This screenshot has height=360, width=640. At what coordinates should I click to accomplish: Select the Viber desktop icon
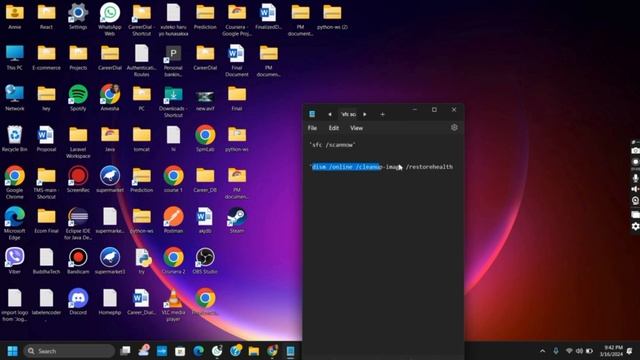coord(15,261)
